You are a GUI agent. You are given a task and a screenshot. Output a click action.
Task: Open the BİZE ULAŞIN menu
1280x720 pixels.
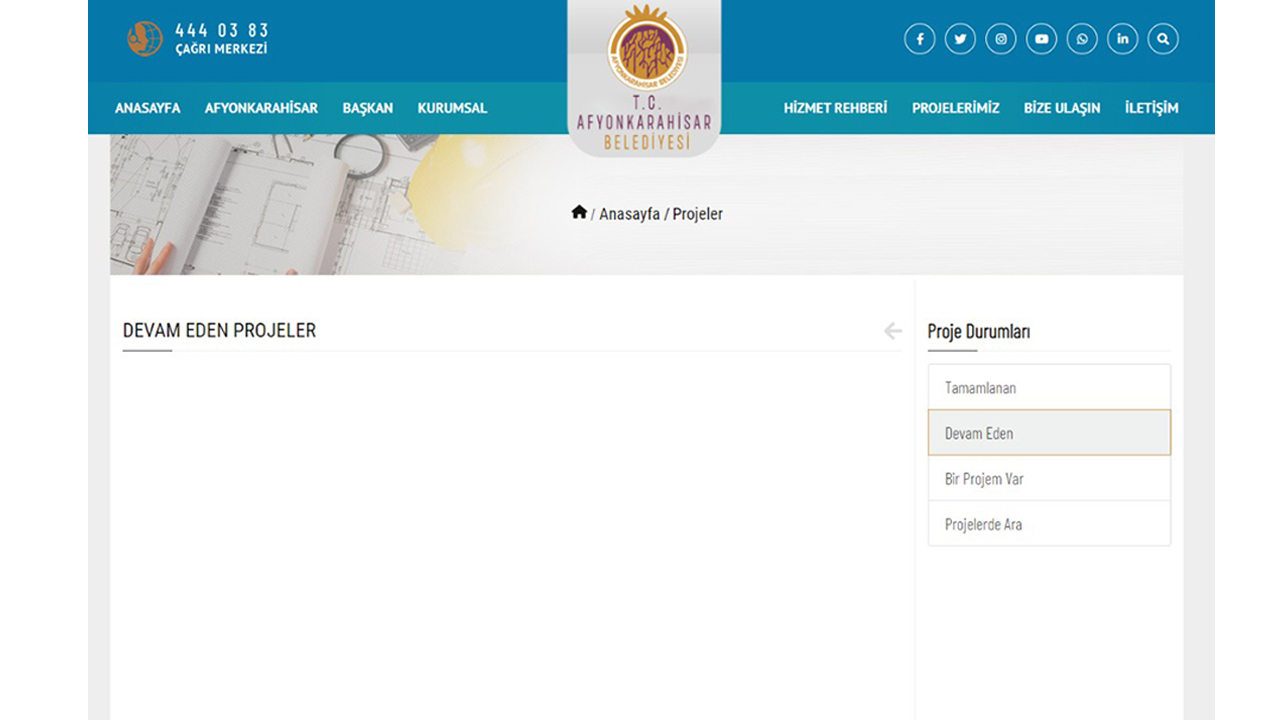click(1062, 108)
